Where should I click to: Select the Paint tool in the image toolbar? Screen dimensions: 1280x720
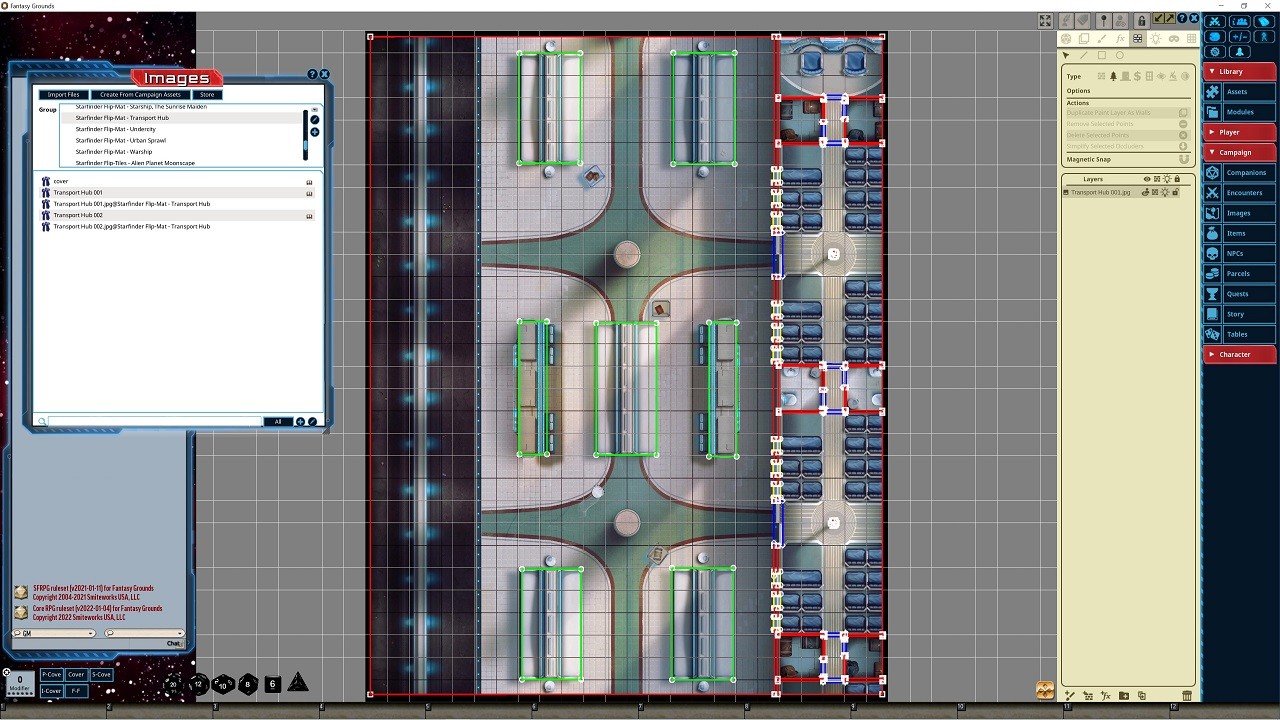pos(1102,38)
